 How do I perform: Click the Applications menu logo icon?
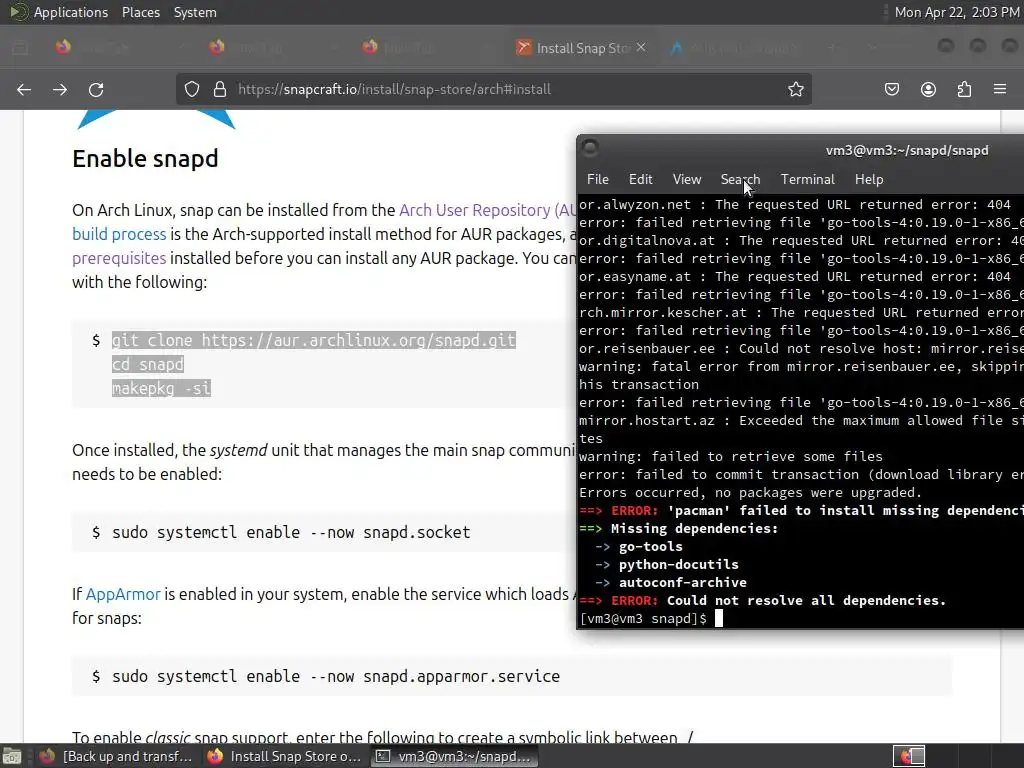tap(19, 12)
